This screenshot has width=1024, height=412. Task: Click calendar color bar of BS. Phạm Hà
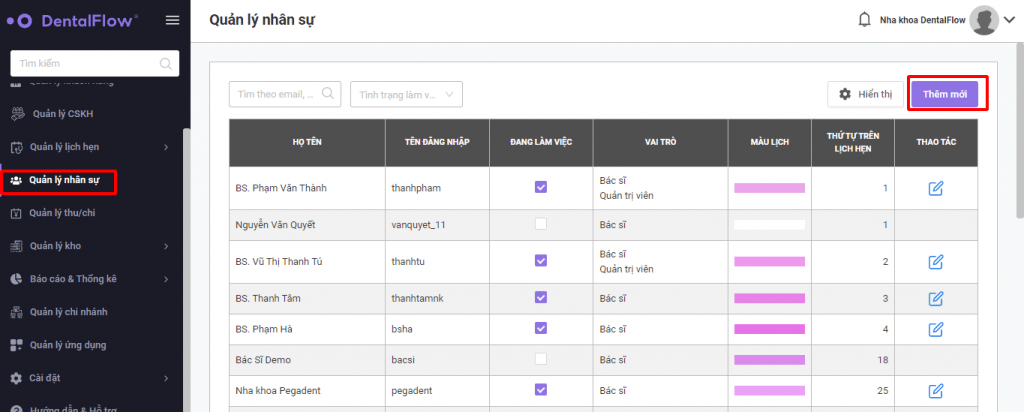pyautogui.click(x=769, y=329)
